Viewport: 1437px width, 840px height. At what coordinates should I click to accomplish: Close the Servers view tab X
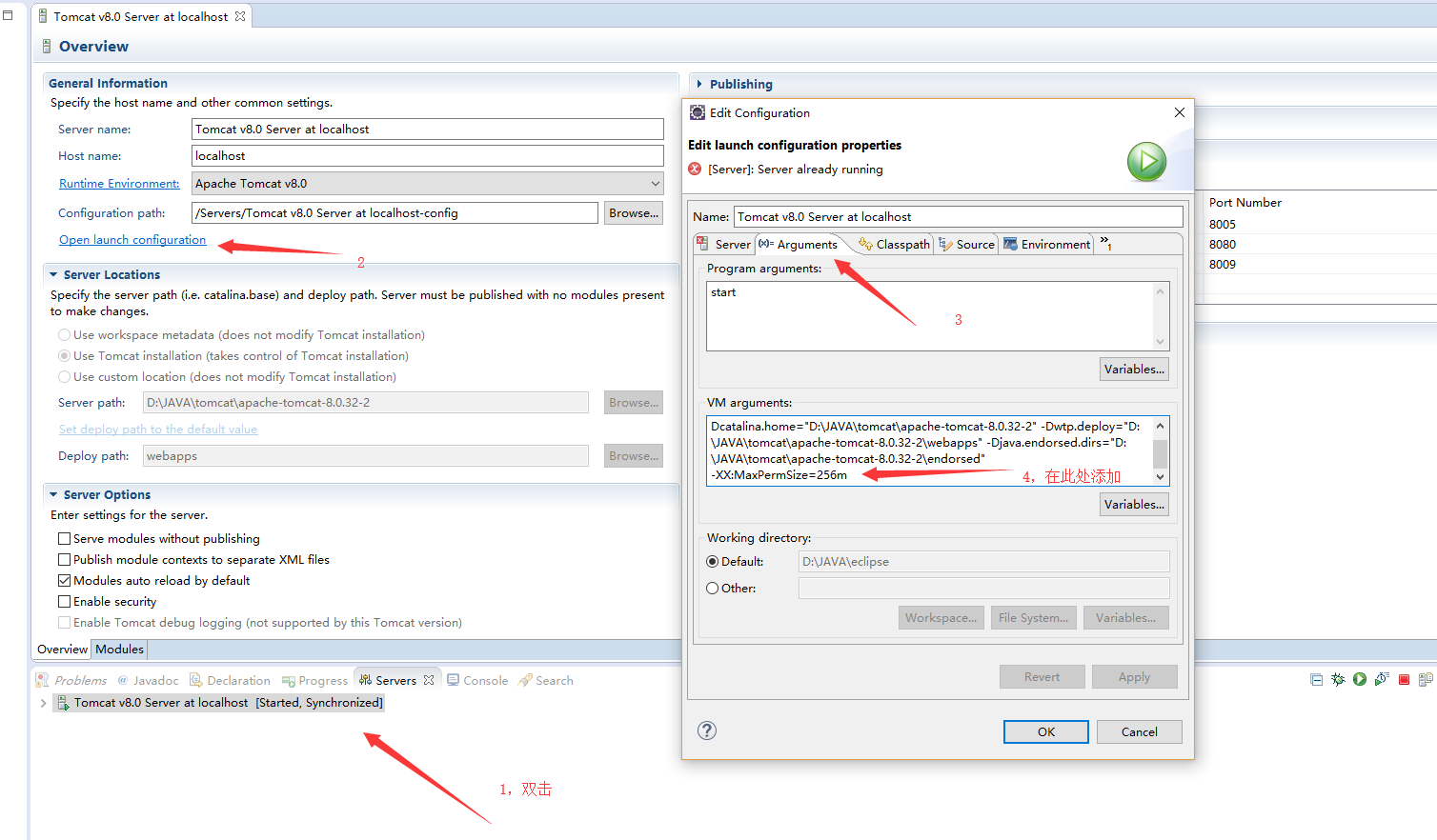click(429, 680)
